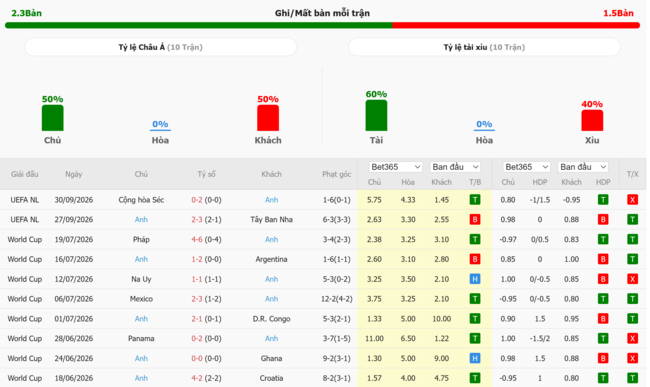Click the green T/X icon in Croatia row

coord(632,378)
